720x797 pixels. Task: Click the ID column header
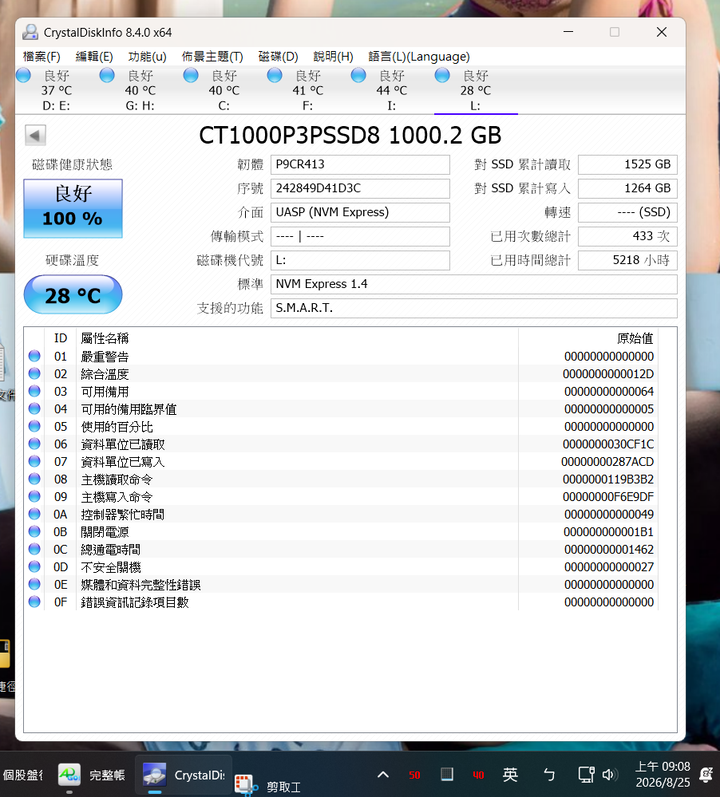click(x=60, y=338)
